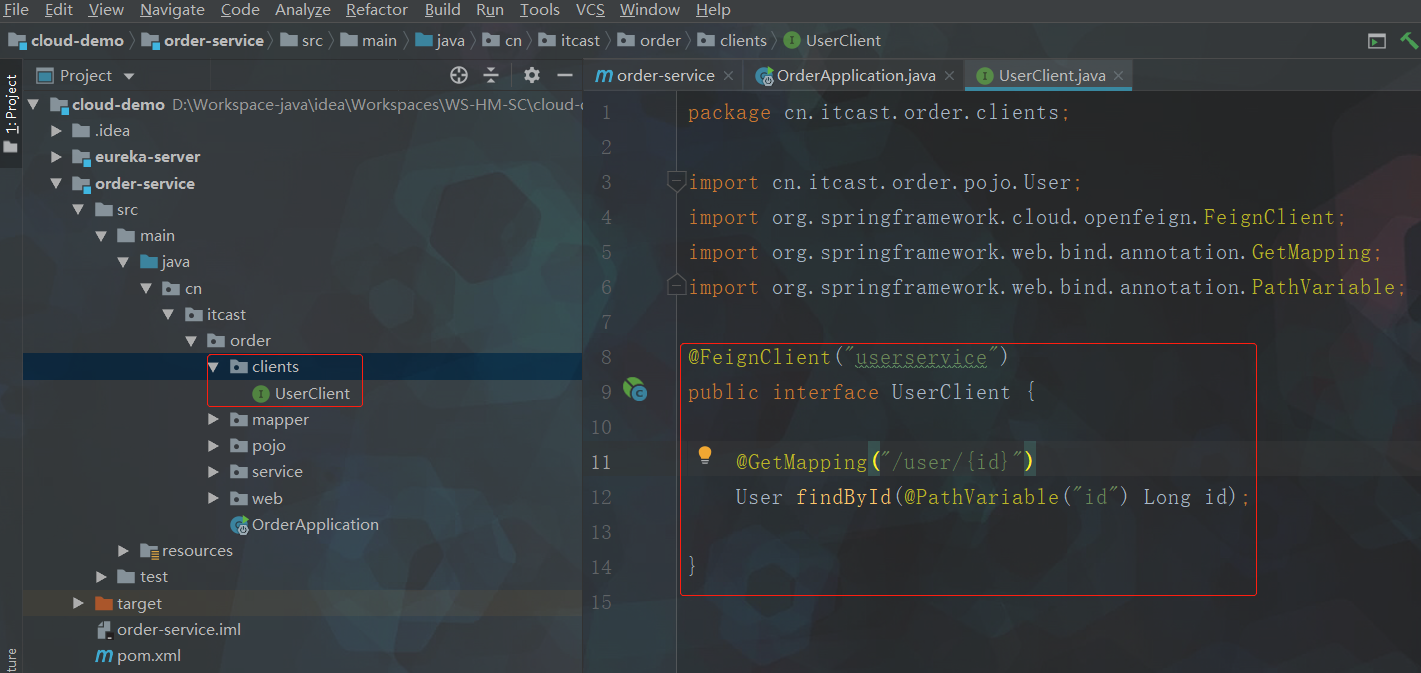This screenshot has height=673, width=1421.
Task: Open the File menu
Action: [16, 10]
